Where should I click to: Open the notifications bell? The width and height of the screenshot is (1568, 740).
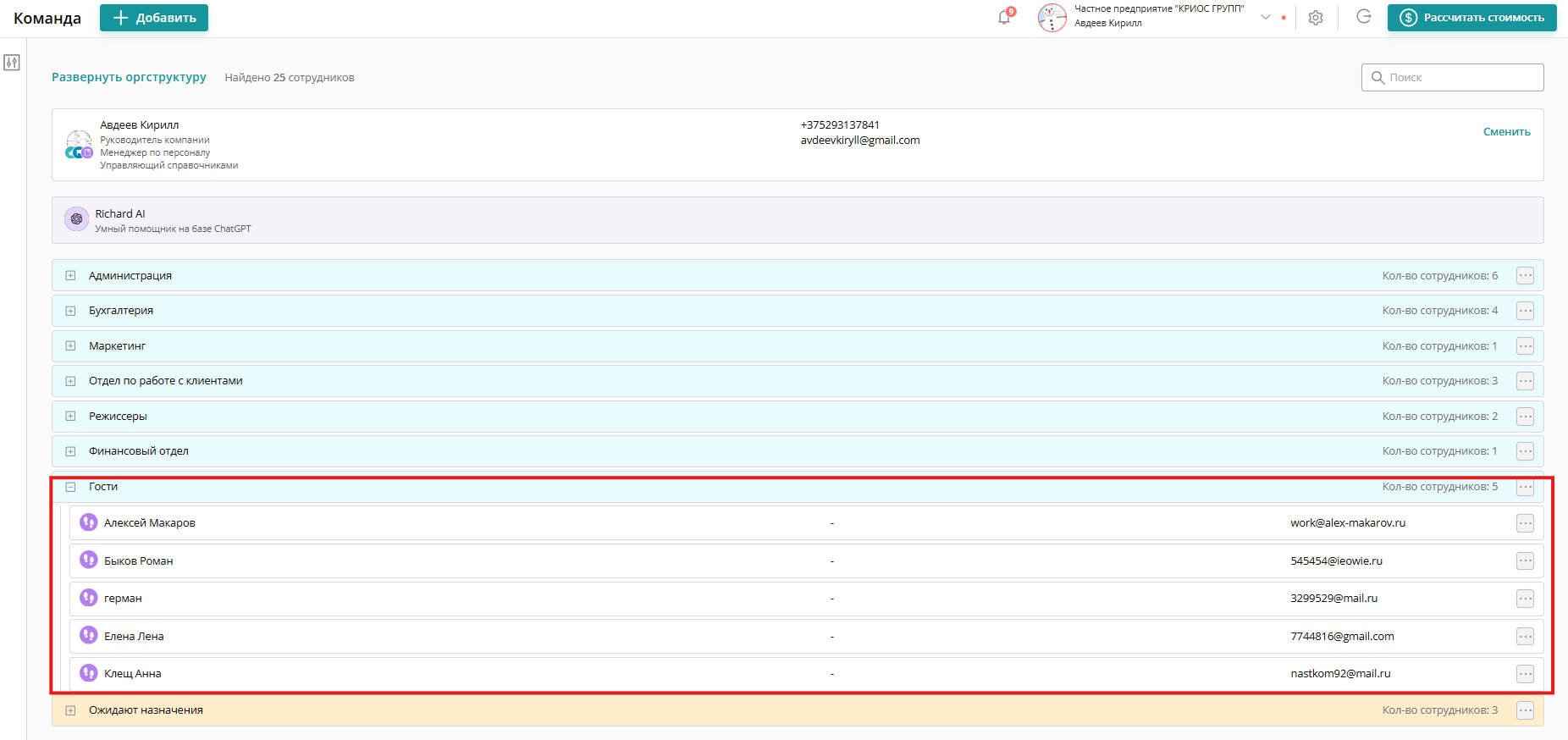coord(1005,17)
